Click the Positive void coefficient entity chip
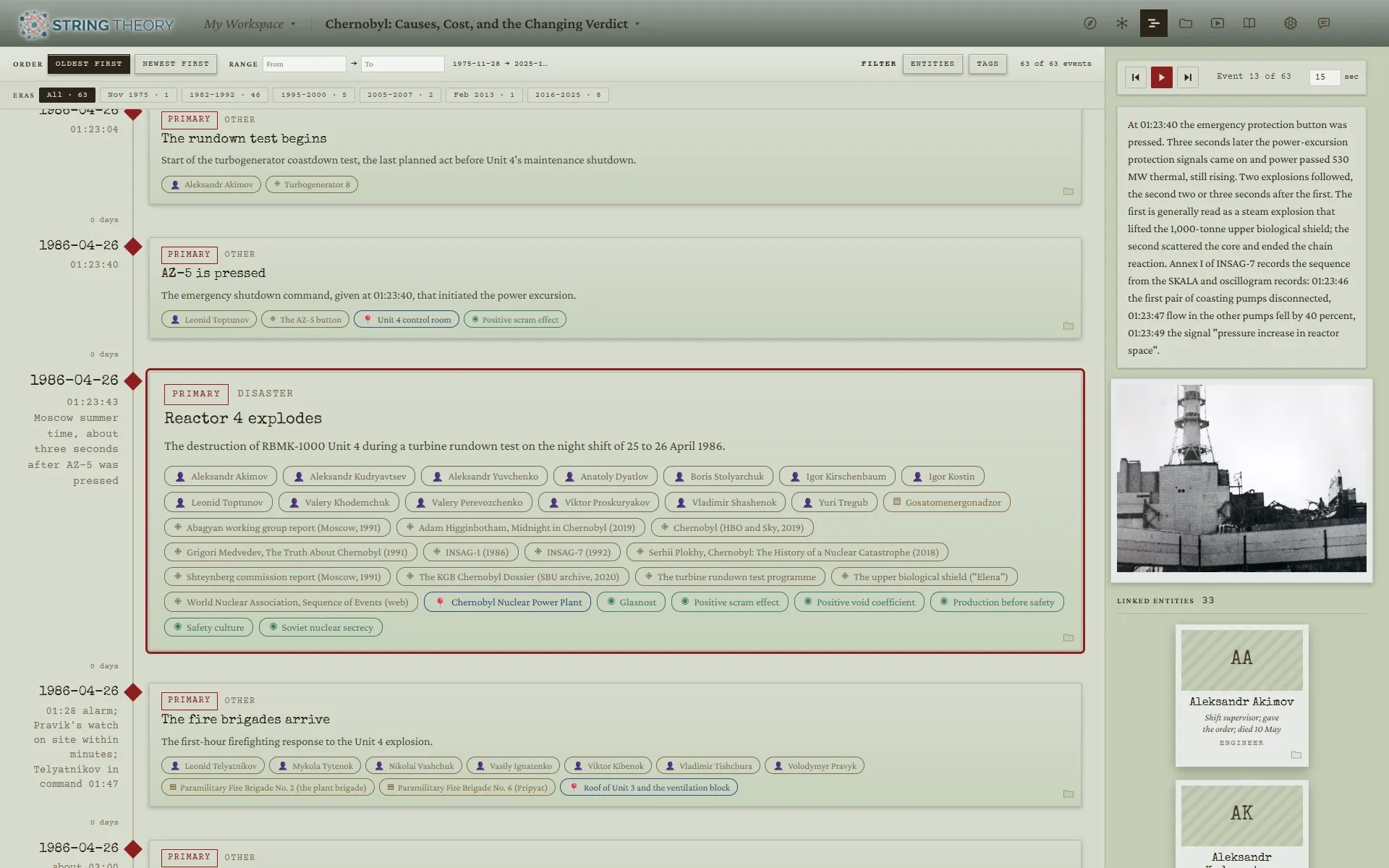 click(859, 602)
